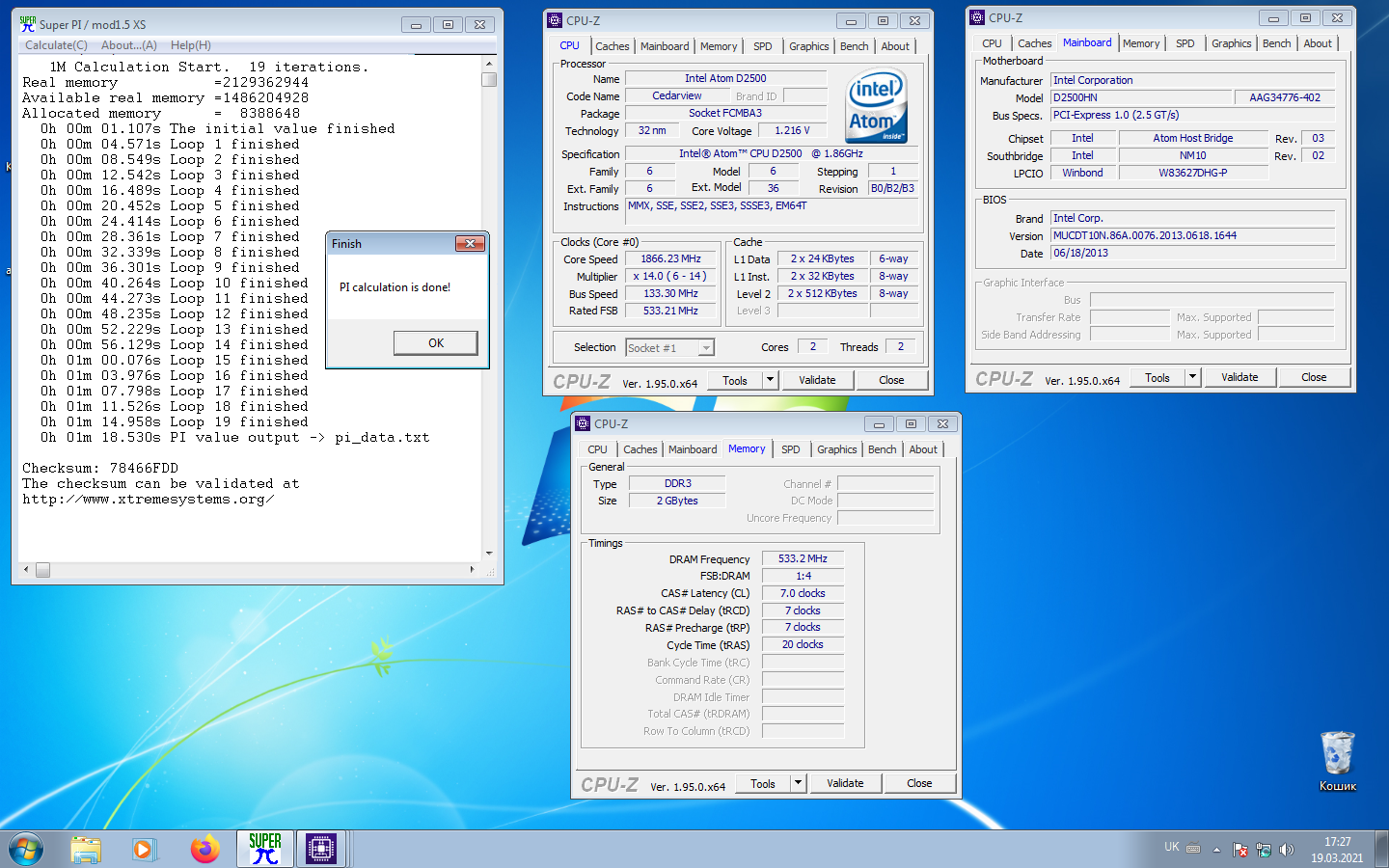Click the xtremesystems.org URL text
The image size is (1389, 868).
point(149,500)
